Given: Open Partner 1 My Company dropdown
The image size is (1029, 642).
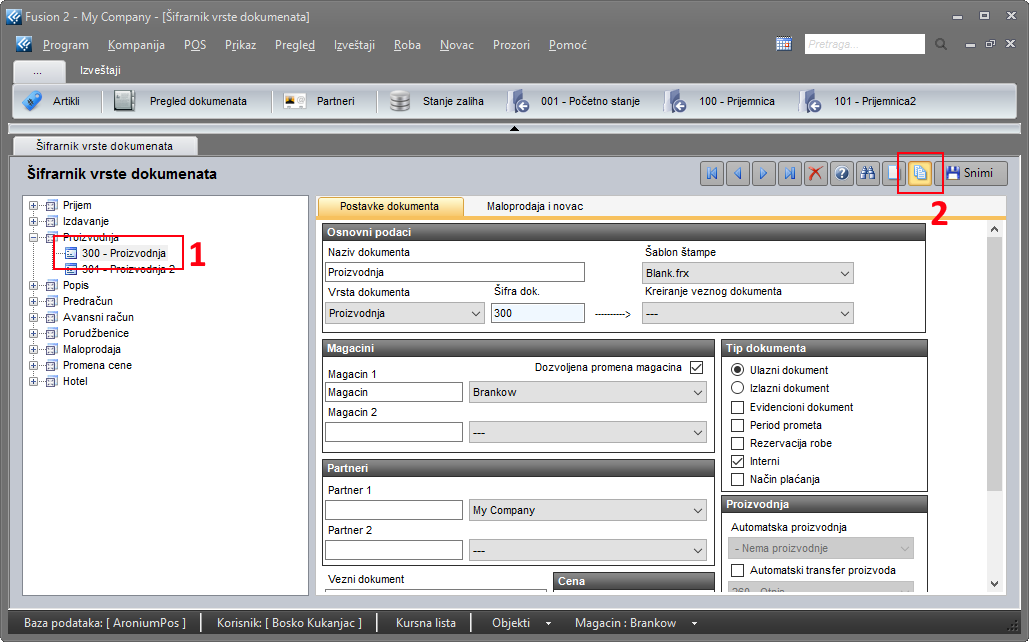Looking at the screenshot, I should (587, 510).
